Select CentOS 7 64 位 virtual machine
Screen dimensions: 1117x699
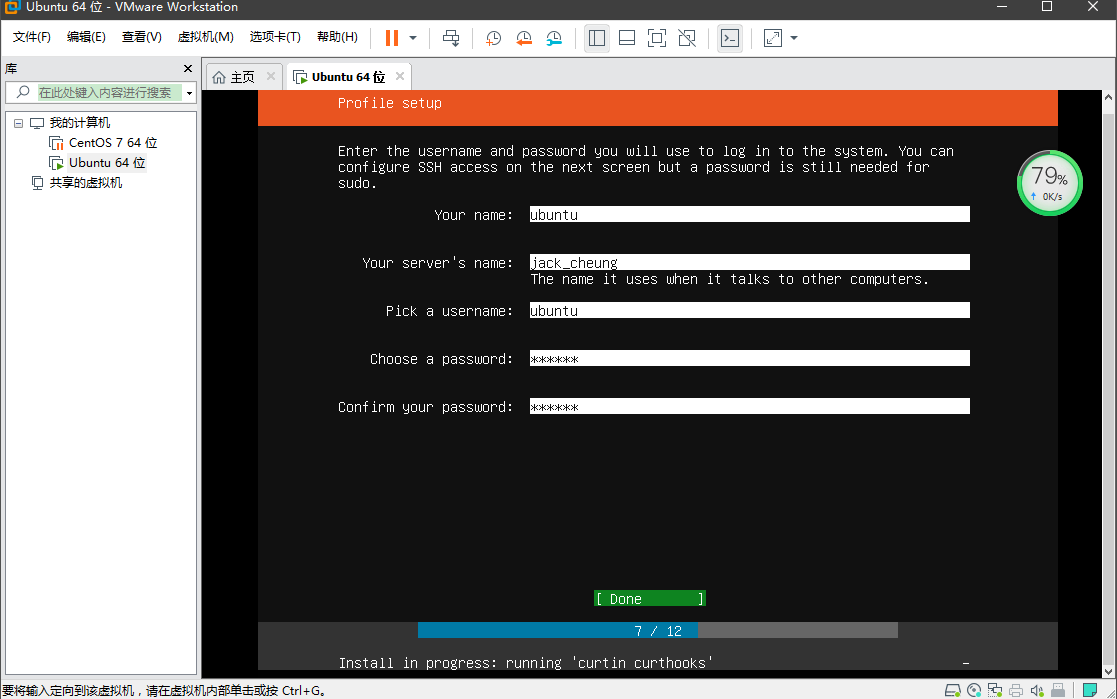coord(113,143)
